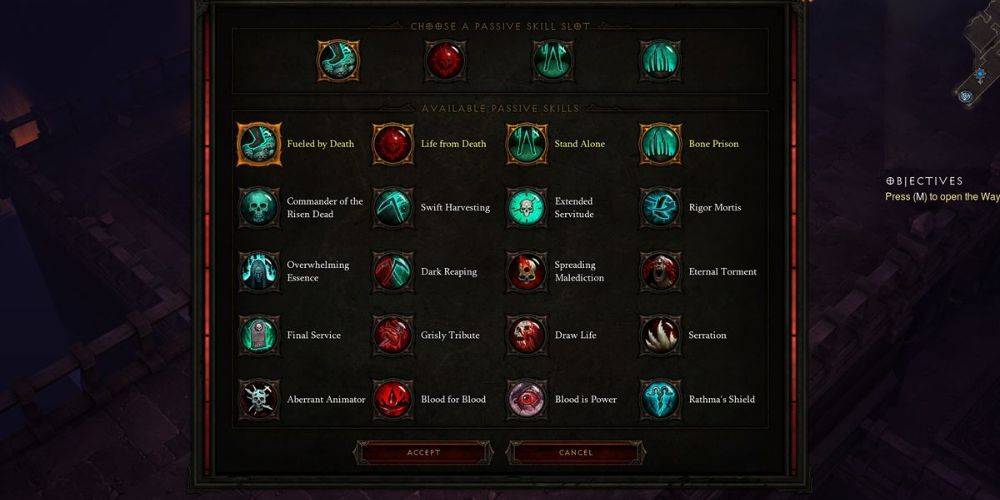
Task: Pick the Grisly Tribute passive skill
Action: [427, 335]
